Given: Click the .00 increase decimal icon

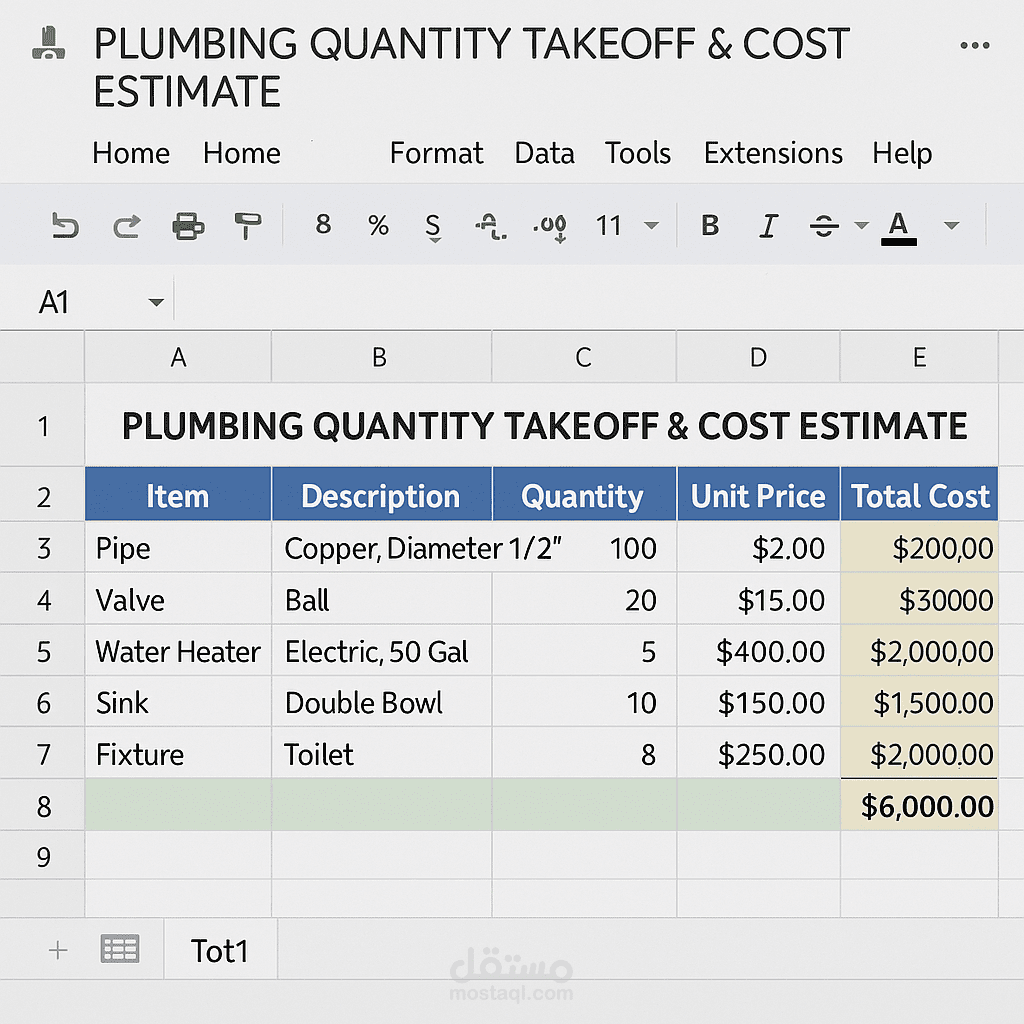Looking at the screenshot, I should point(550,227).
